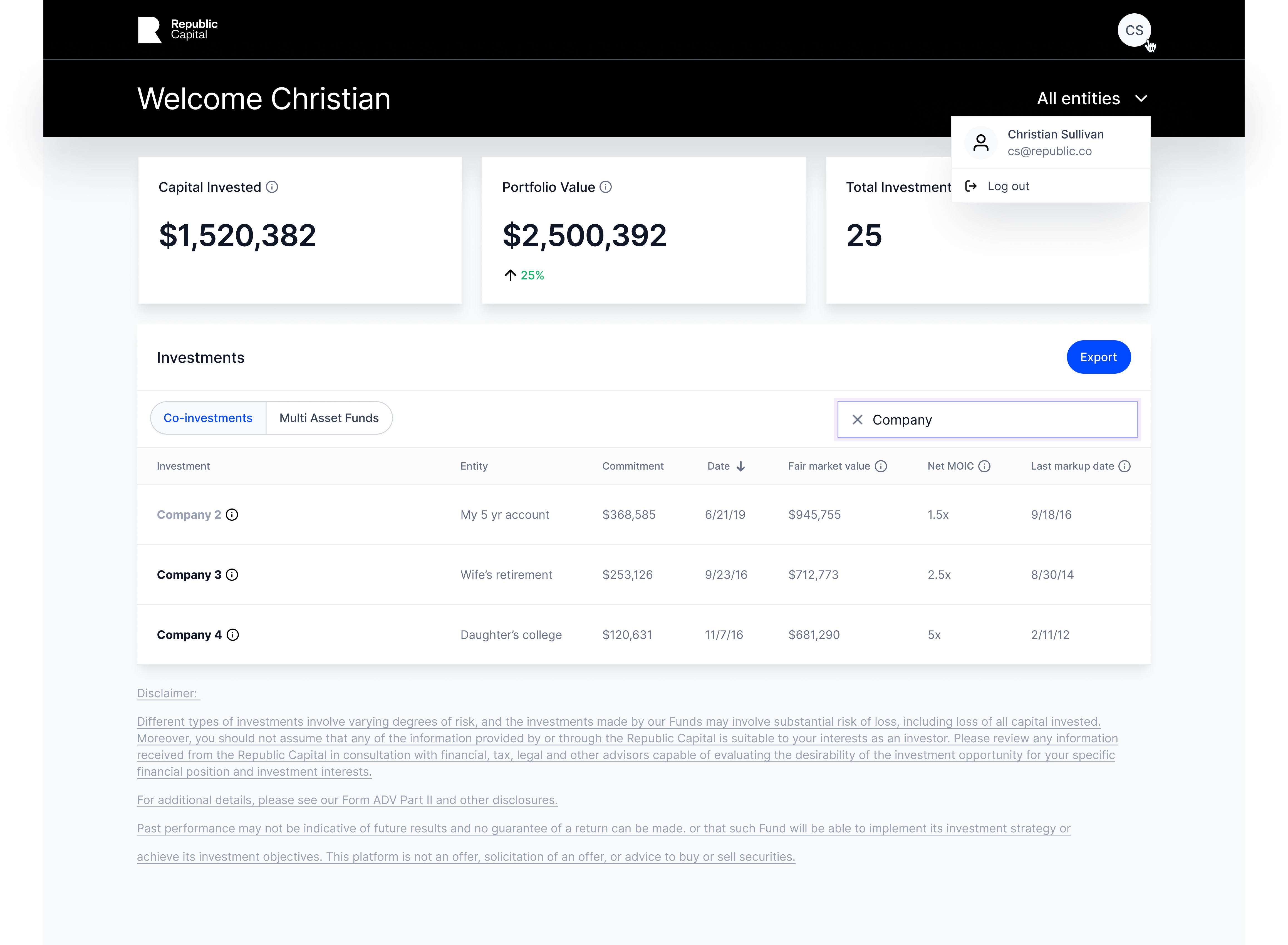1288x945 pixels.
Task: Click the Republic Capital logo
Action: (x=177, y=30)
